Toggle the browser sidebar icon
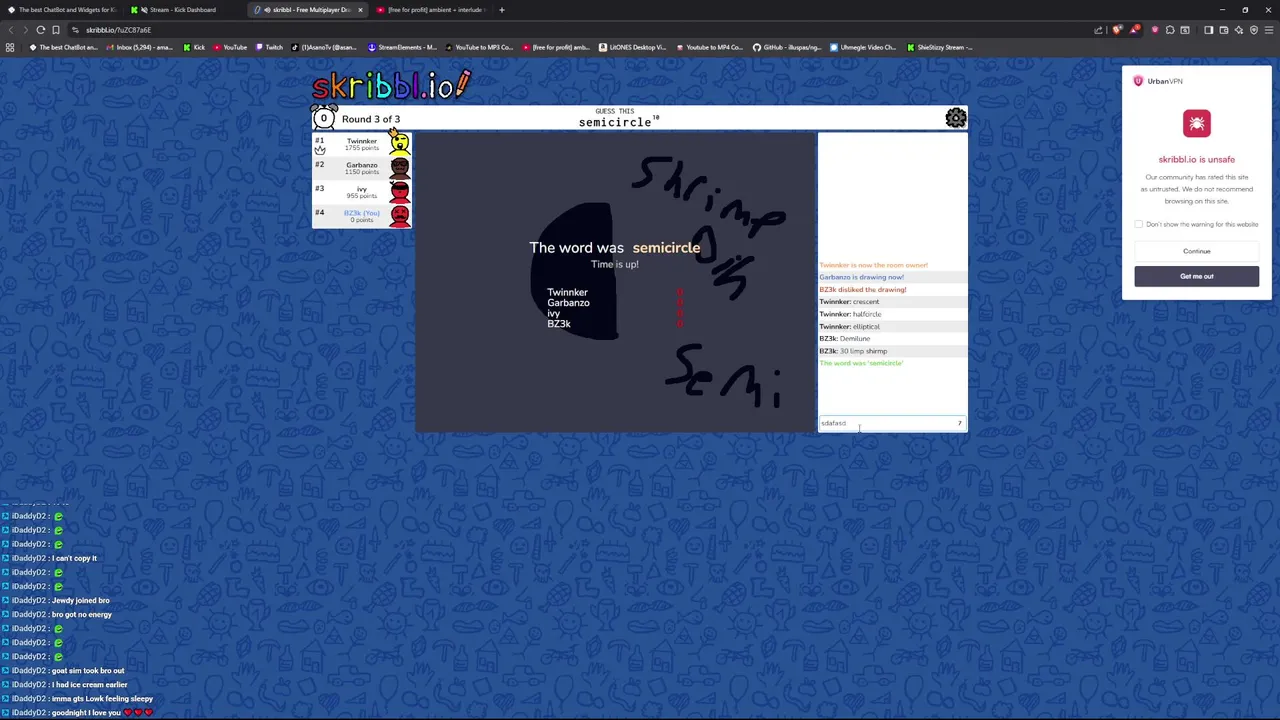1280x720 pixels. pyautogui.click(x=1208, y=30)
